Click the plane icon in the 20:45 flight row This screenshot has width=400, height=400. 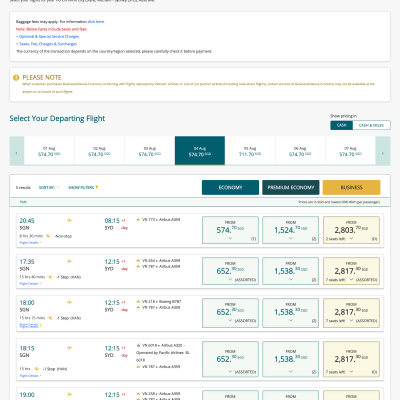[x=69, y=220]
